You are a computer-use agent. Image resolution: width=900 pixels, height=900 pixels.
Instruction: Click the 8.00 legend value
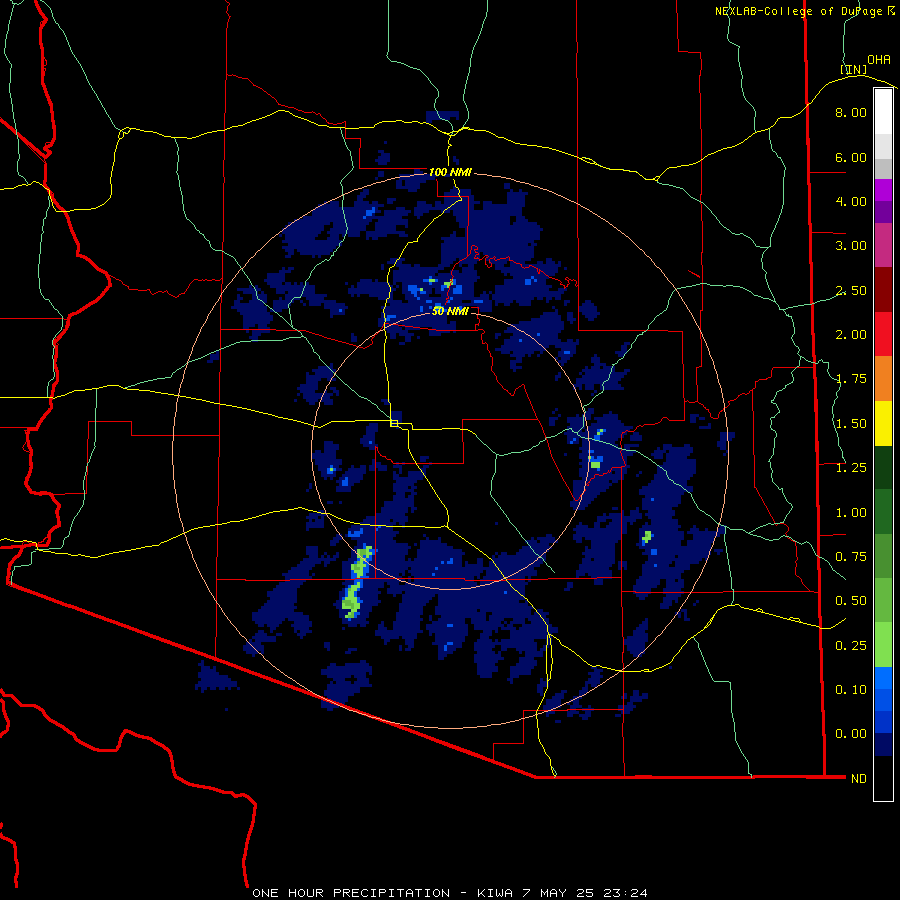[x=851, y=112]
